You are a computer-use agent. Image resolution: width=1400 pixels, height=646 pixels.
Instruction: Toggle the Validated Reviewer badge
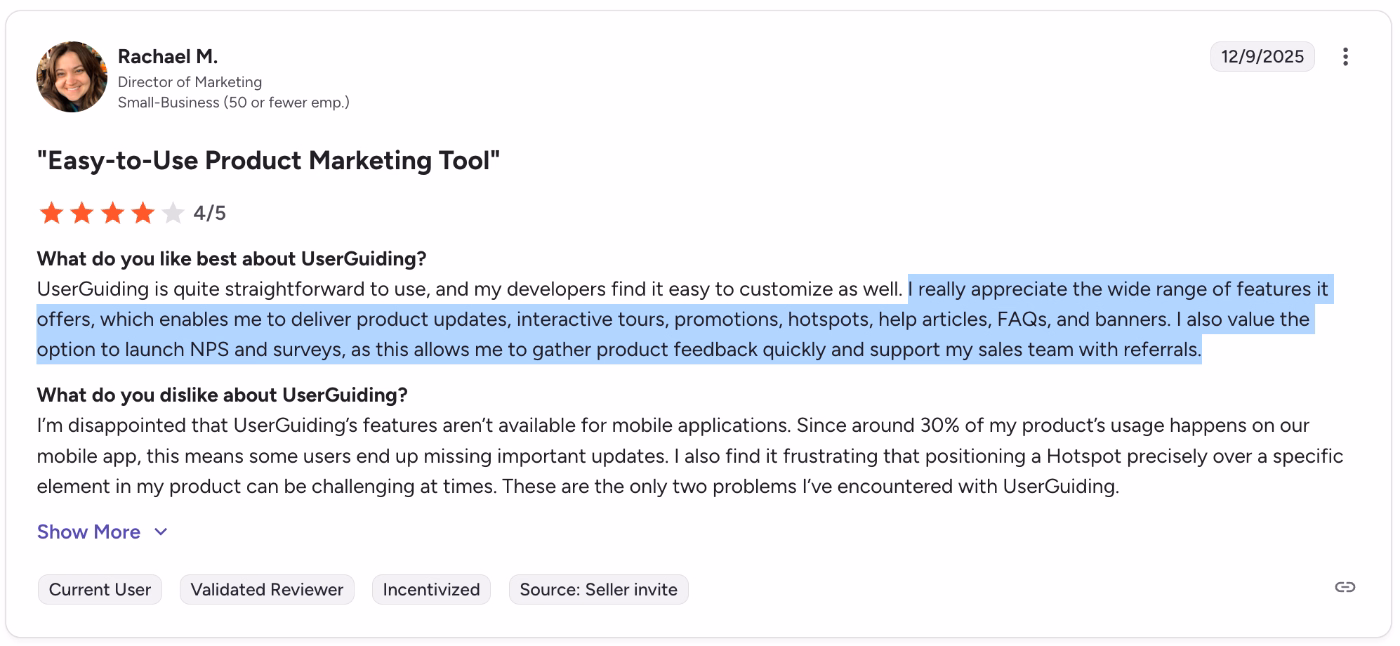point(267,589)
